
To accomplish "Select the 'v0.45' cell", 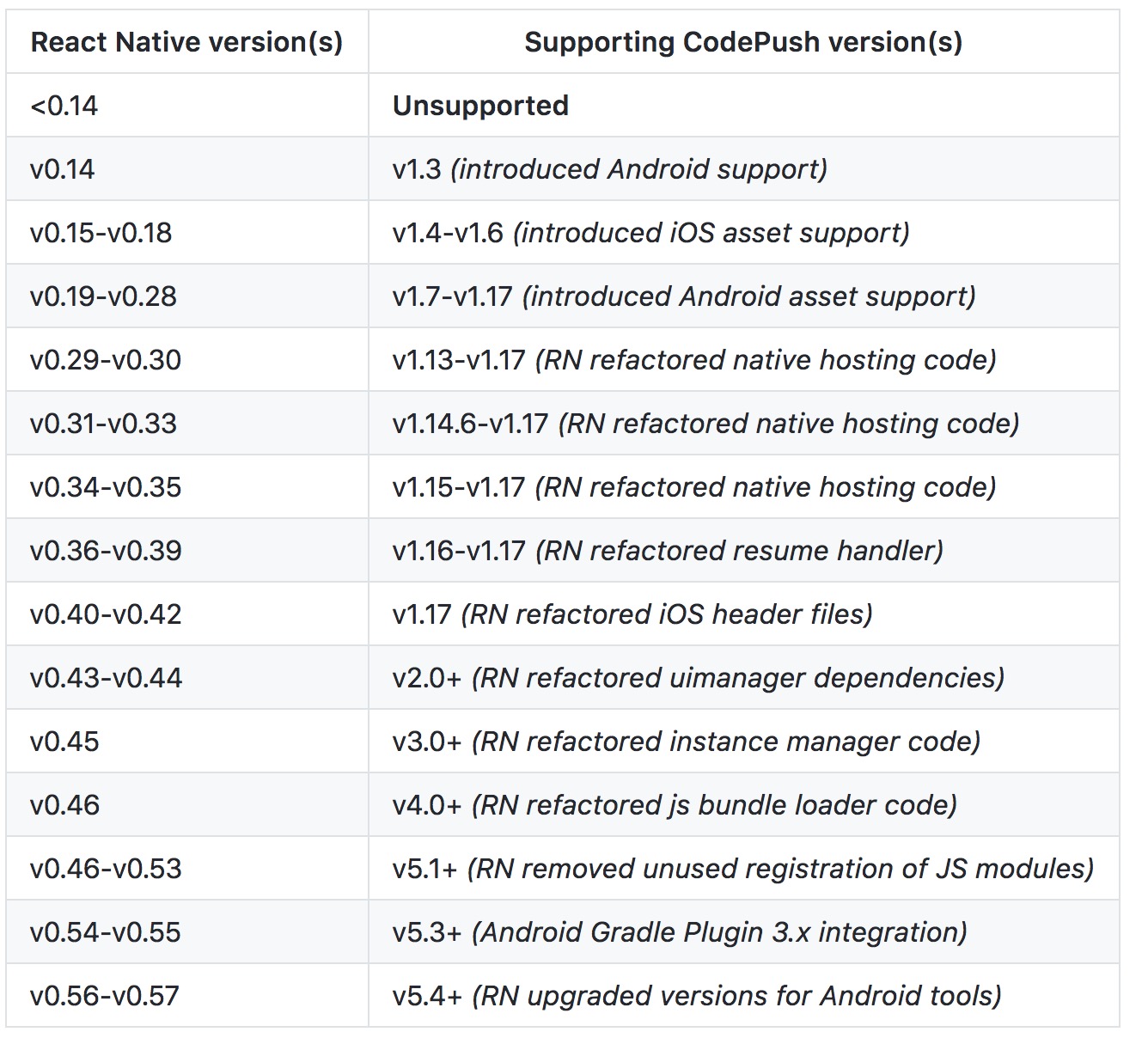I will coord(187,741).
